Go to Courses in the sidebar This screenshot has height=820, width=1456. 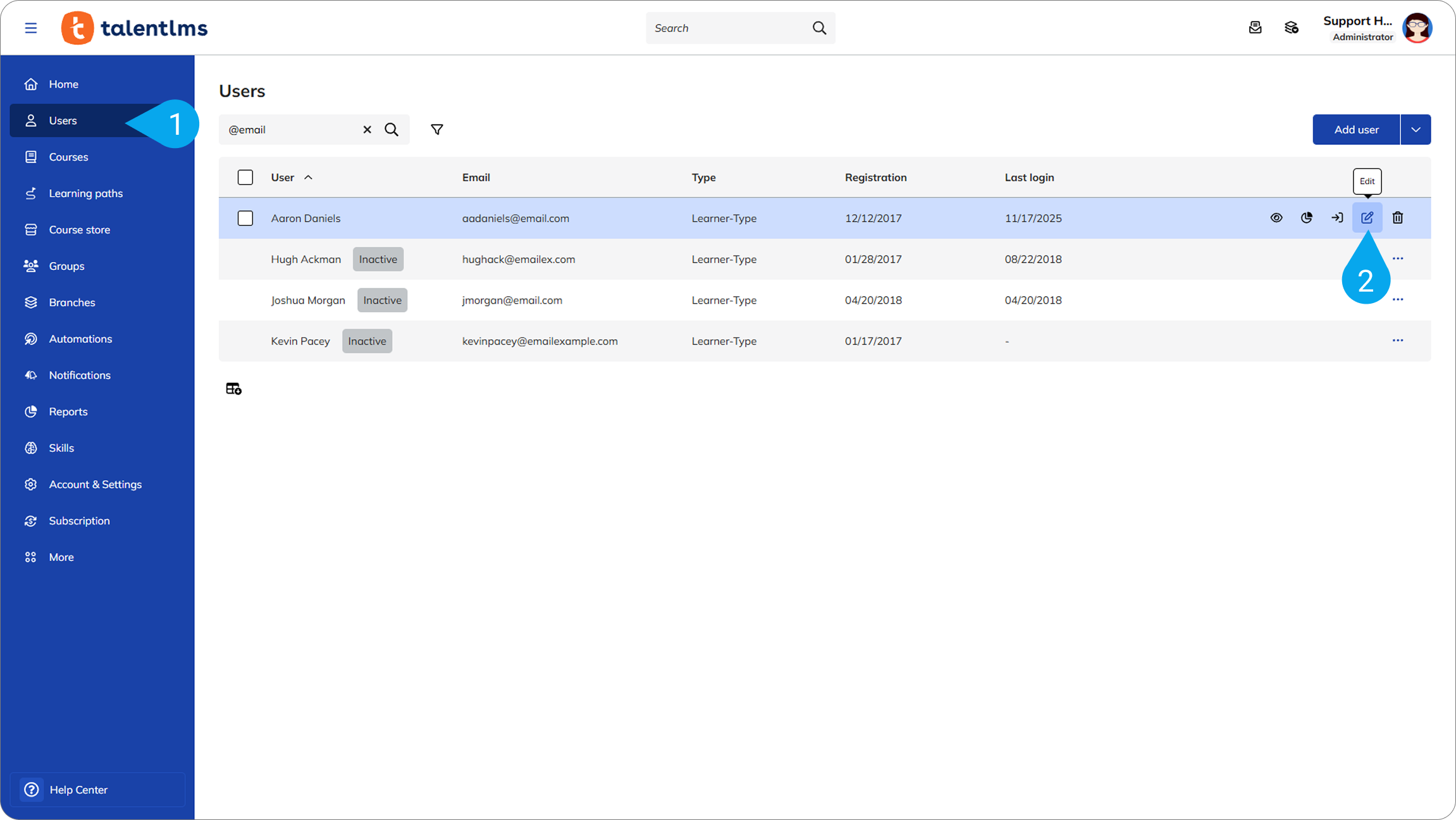68,157
